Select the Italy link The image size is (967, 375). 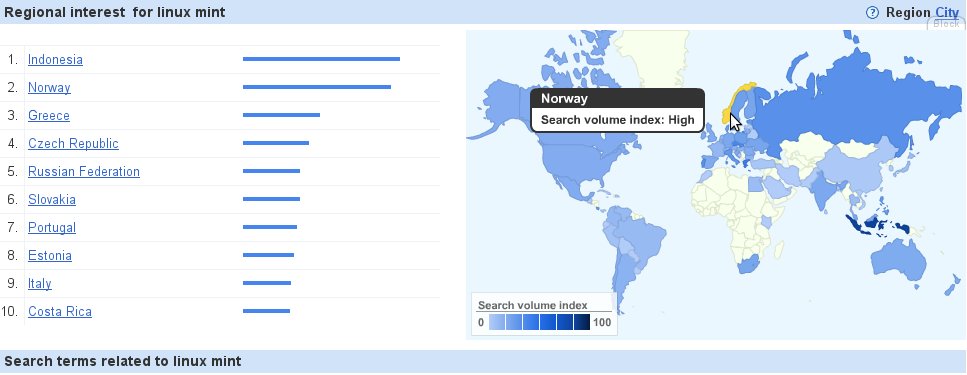(x=39, y=284)
